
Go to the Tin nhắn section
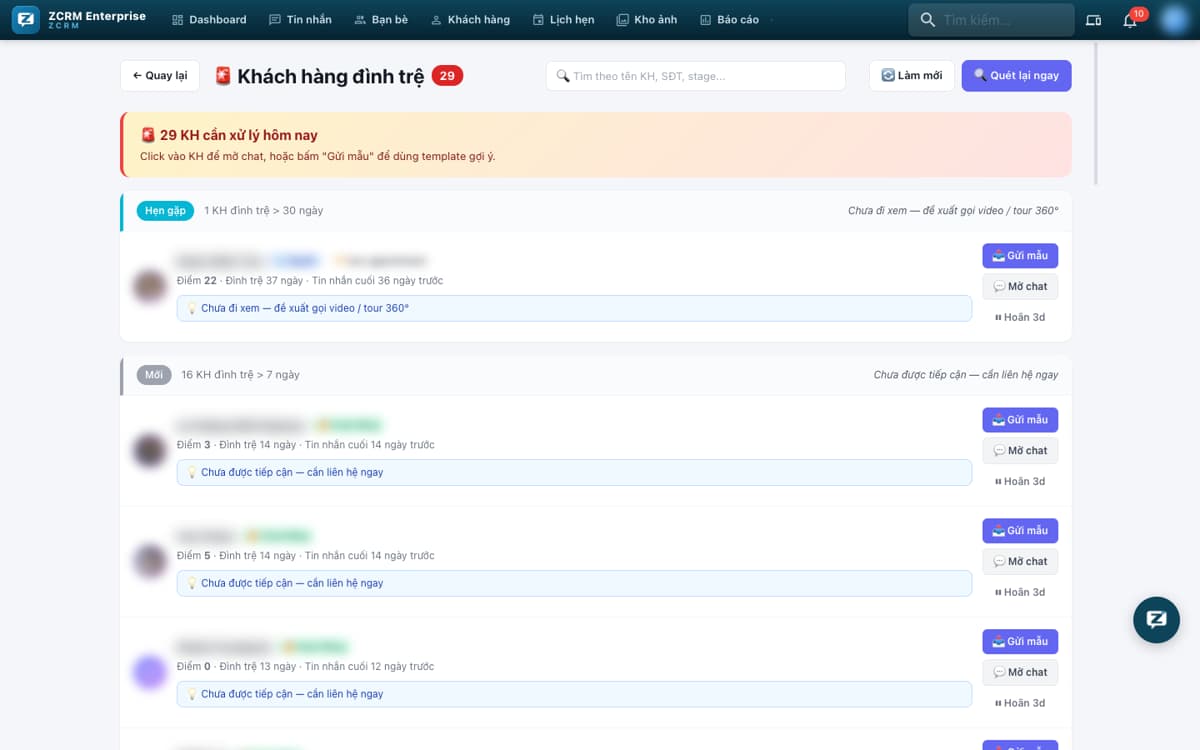(x=300, y=19)
